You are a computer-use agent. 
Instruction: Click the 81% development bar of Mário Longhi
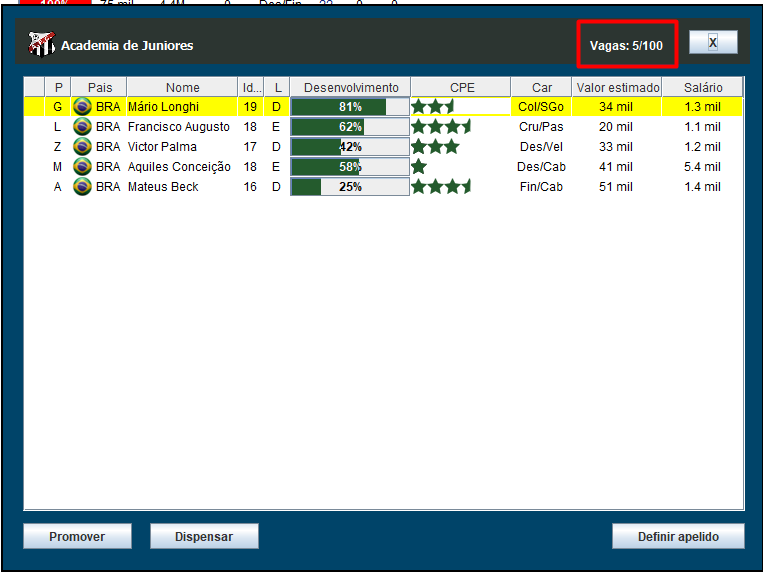[350, 107]
